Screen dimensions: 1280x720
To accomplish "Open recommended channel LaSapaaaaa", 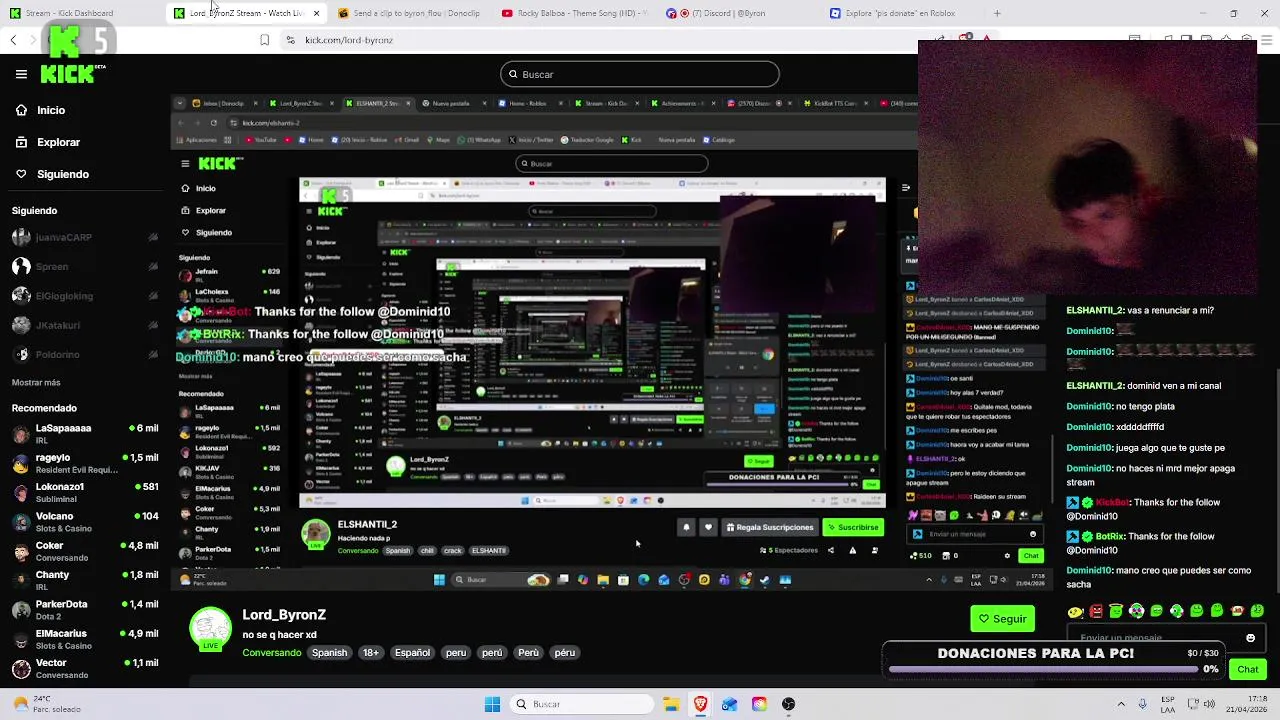I will tap(85, 433).
